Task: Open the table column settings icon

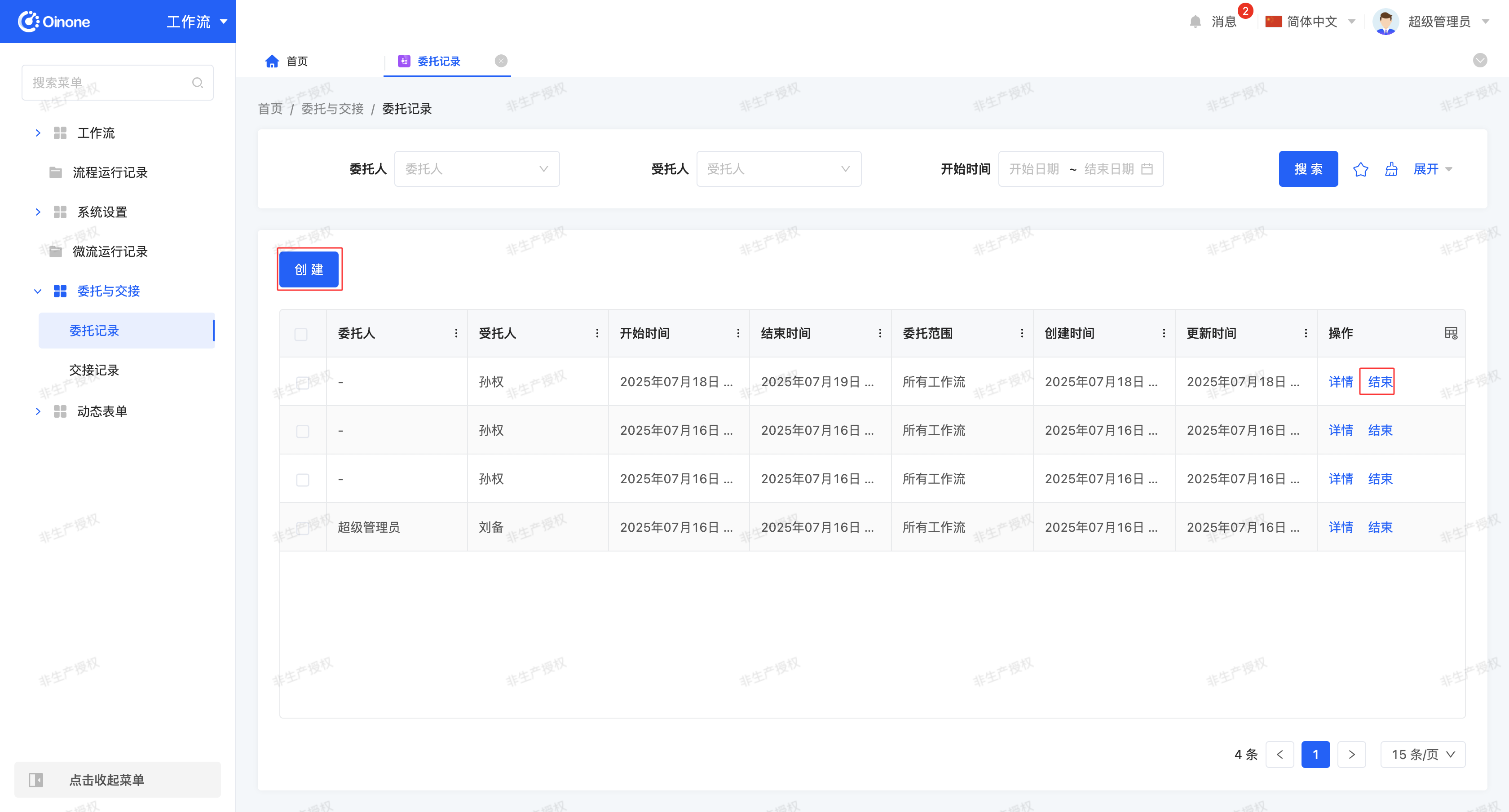Action: point(1451,333)
